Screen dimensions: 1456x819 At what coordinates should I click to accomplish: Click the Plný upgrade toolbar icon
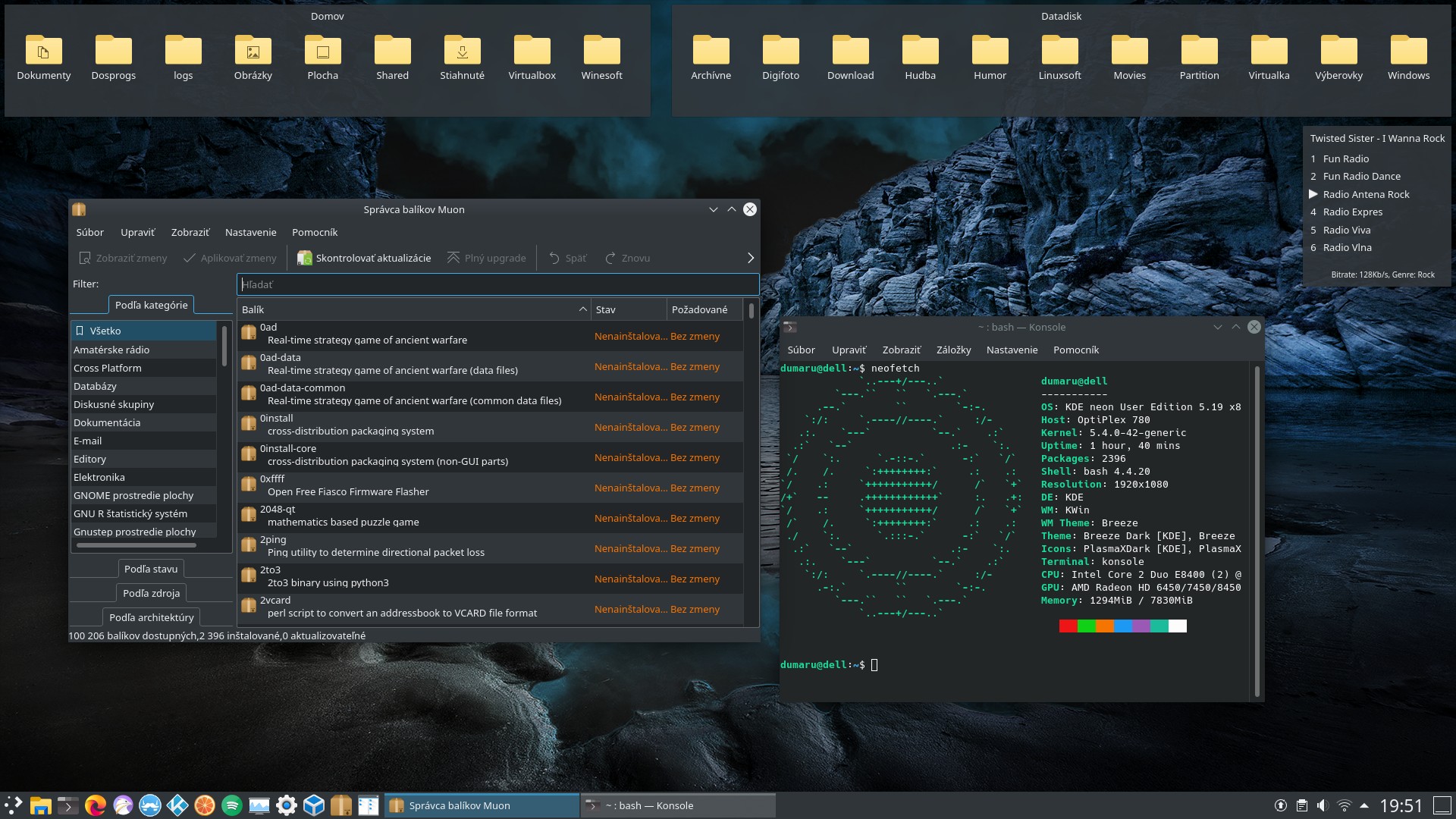[453, 258]
